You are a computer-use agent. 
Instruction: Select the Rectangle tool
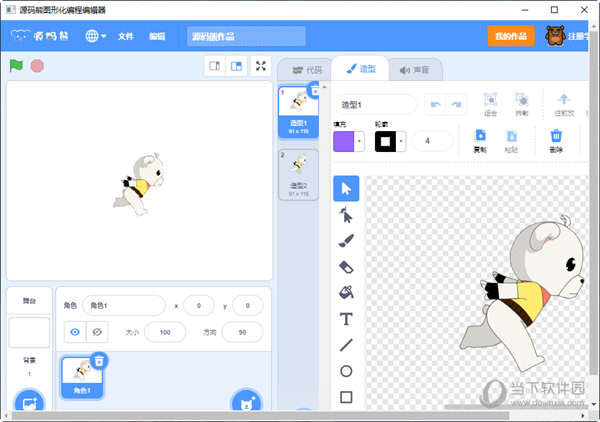pyautogui.click(x=346, y=397)
